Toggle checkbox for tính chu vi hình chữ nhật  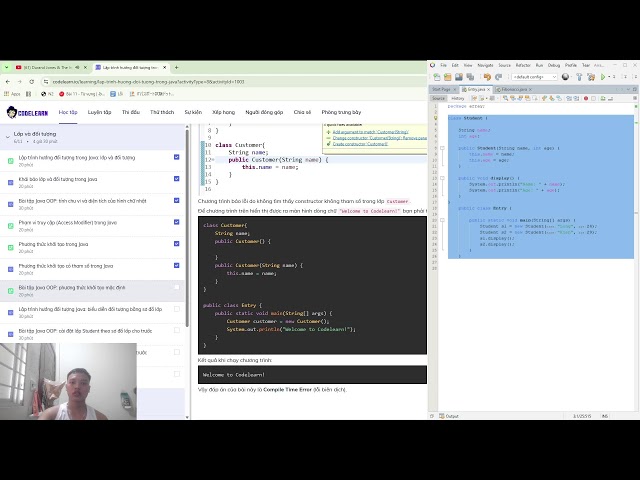[176, 200]
